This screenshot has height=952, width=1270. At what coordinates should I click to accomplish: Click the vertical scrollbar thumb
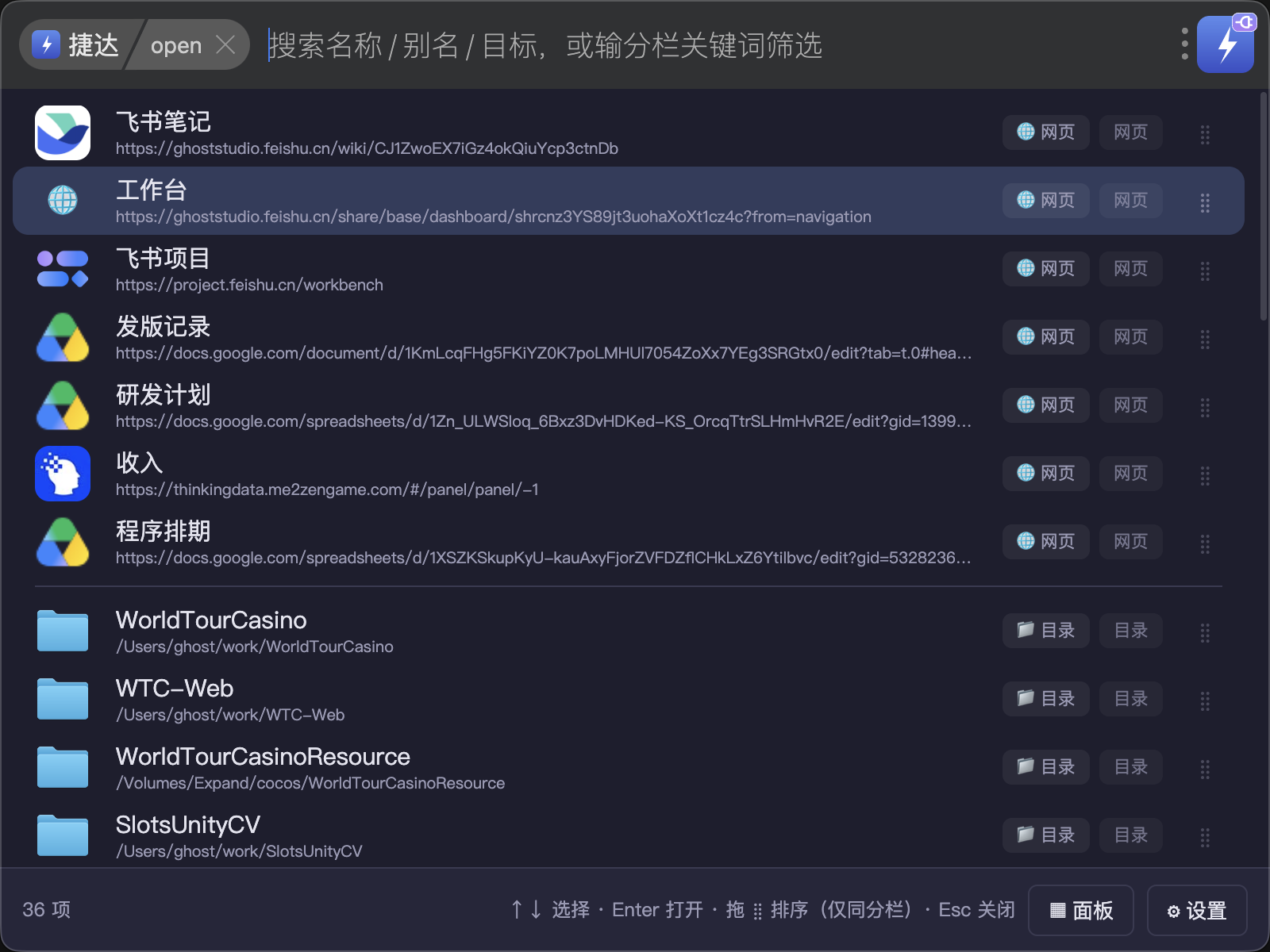(x=1264, y=206)
